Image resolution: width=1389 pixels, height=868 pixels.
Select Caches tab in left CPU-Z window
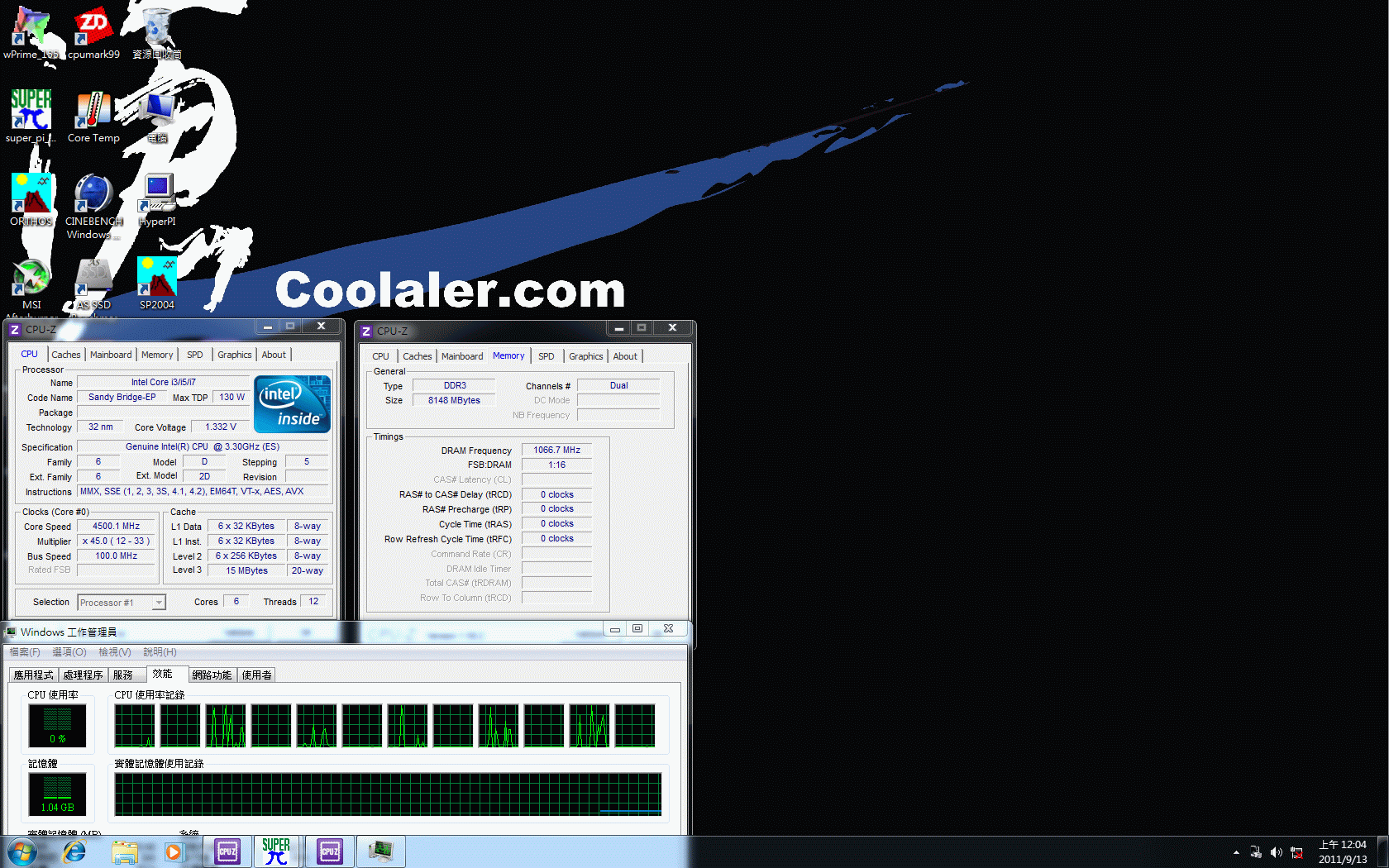(x=65, y=355)
